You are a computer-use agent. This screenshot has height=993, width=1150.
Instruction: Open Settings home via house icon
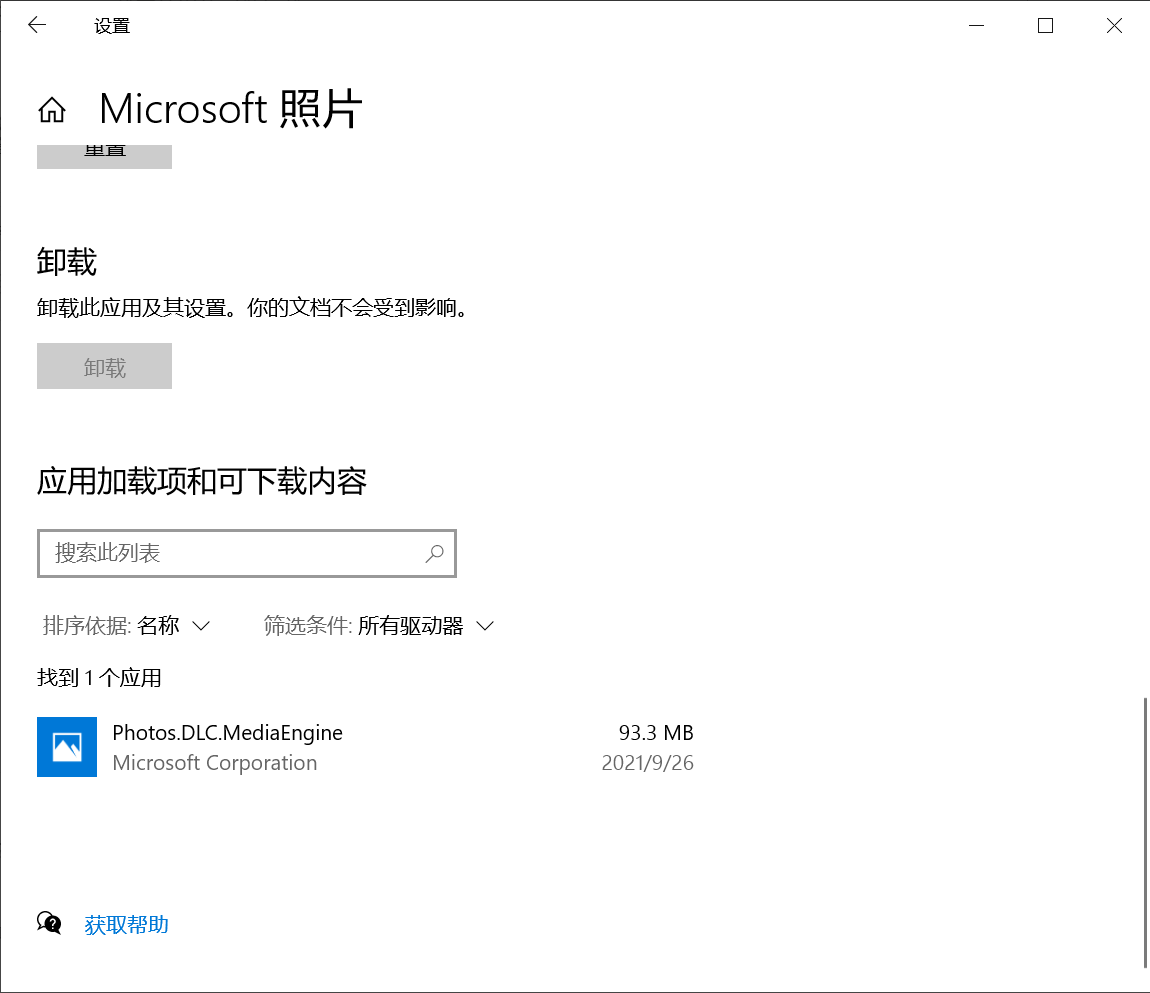click(52, 110)
